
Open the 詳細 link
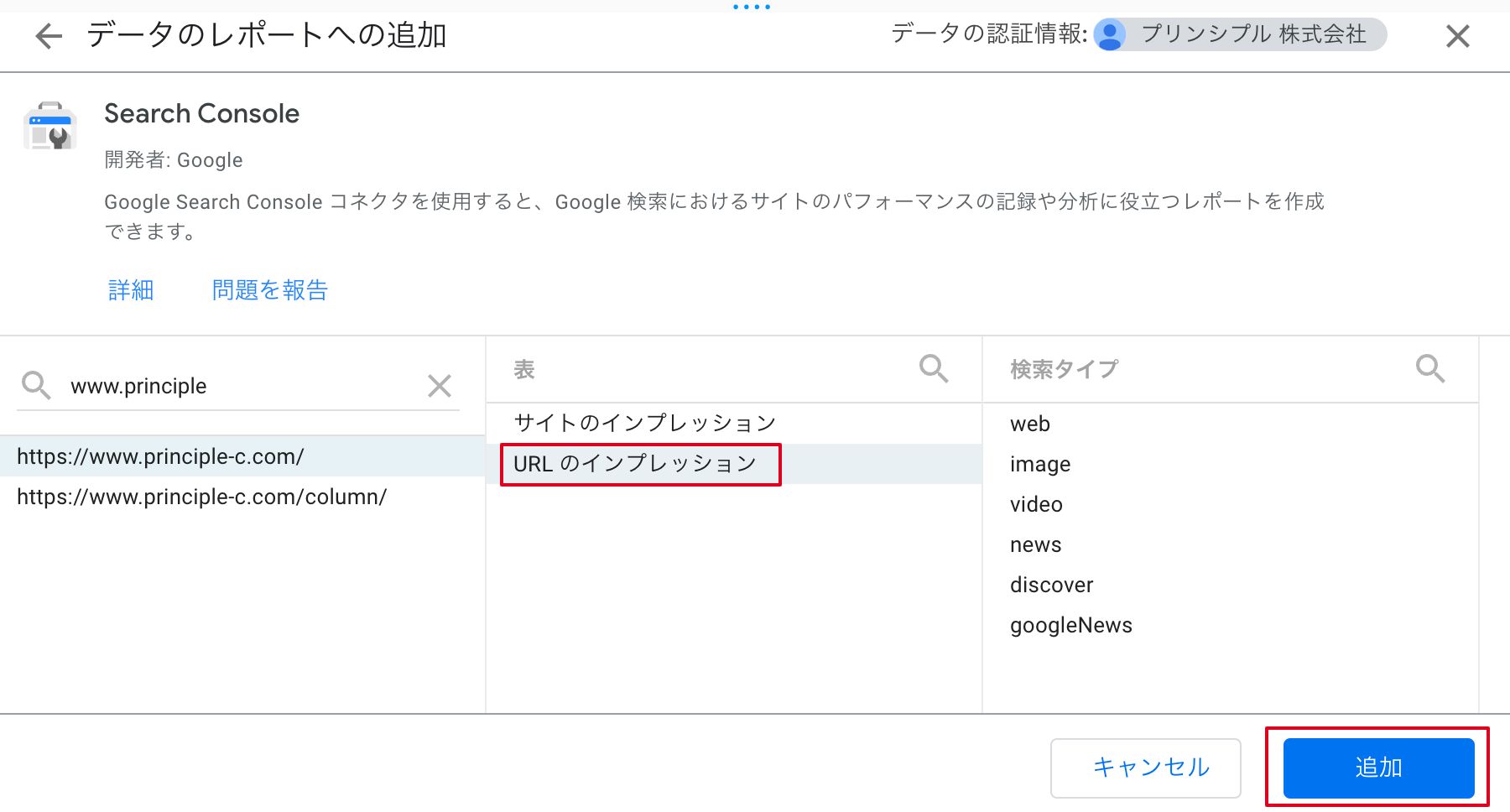(x=131, y=290)
